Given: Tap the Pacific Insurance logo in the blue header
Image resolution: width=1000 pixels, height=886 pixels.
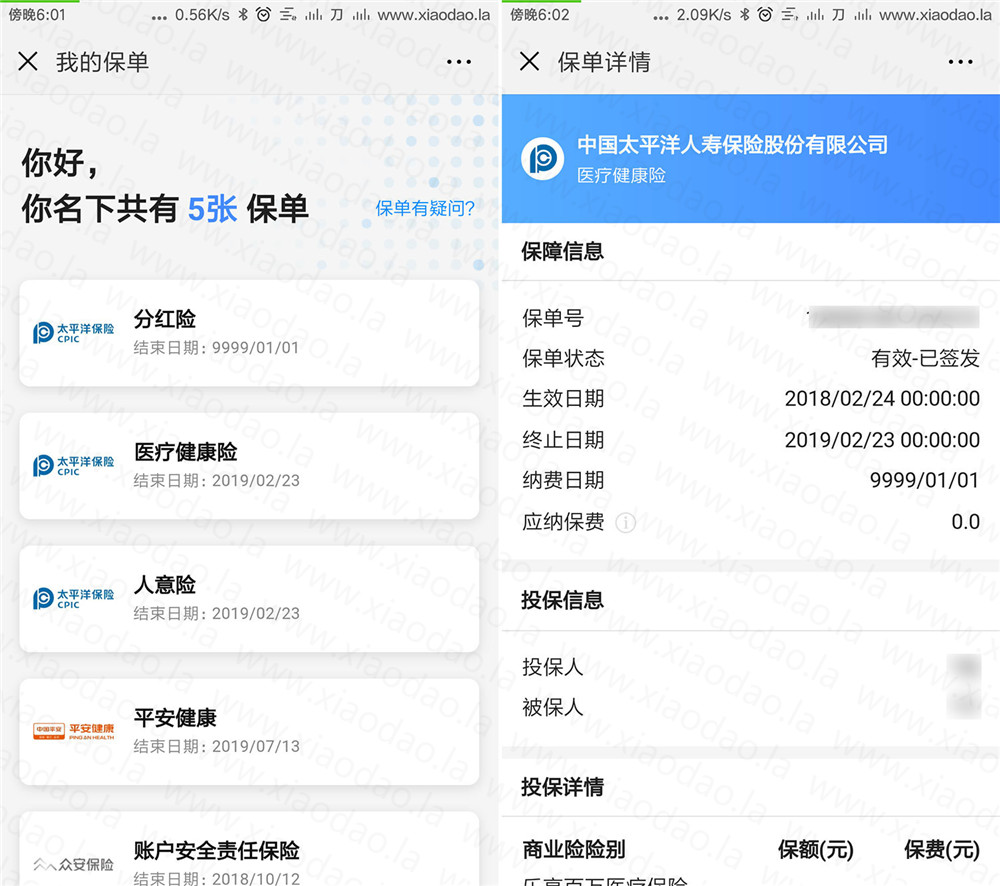Looking at the screenshot, I should 543,159.
